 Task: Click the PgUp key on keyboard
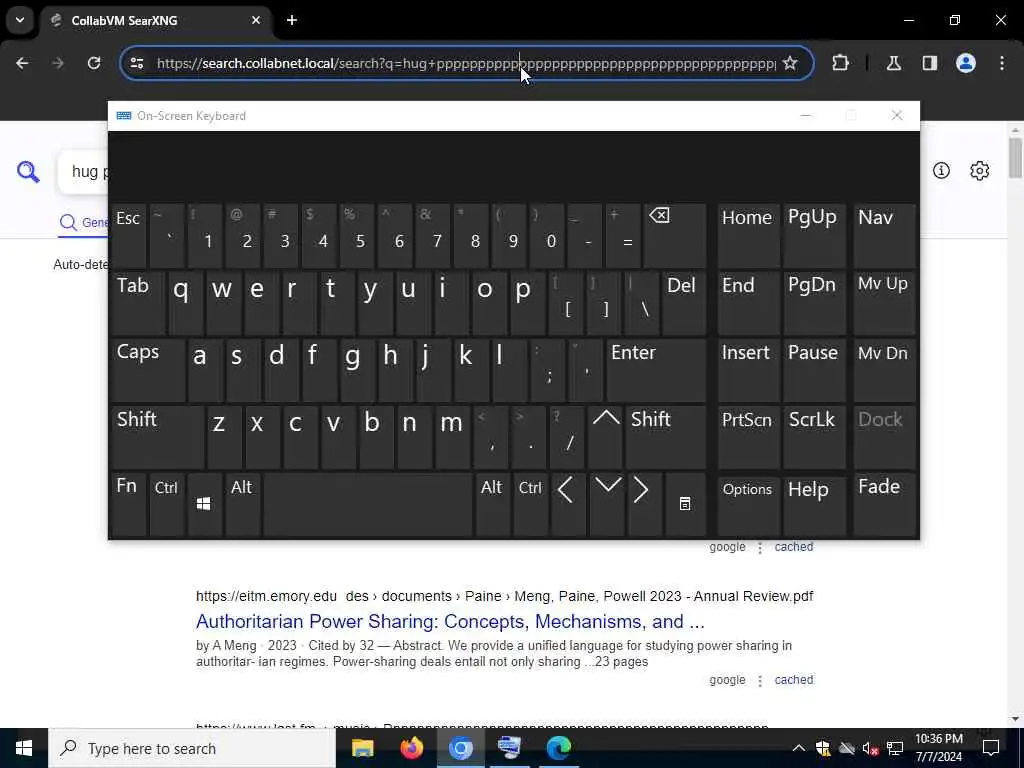814,235
